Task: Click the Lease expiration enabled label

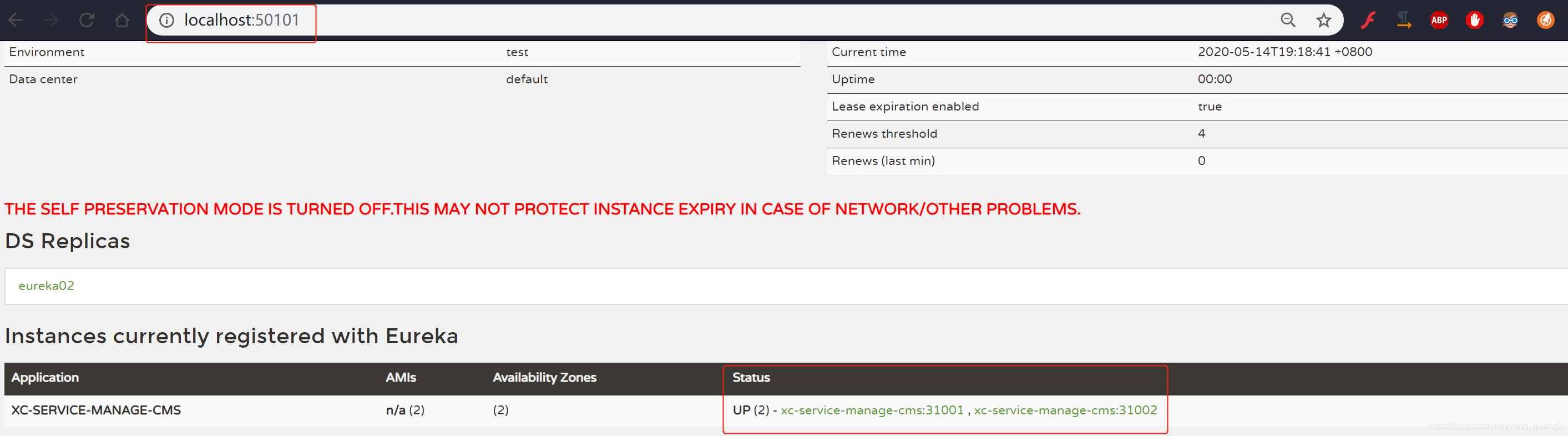Action: 905,107
